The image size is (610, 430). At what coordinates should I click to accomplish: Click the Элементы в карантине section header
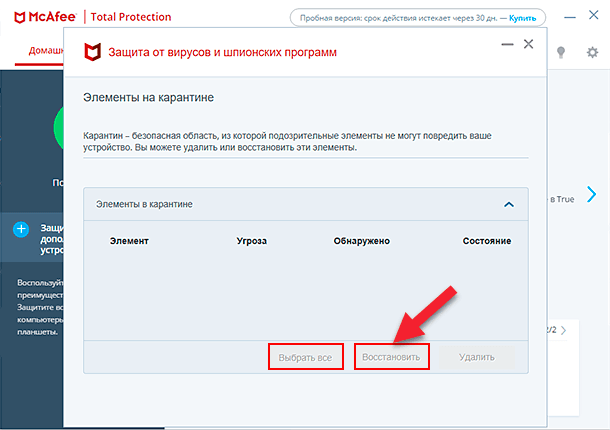pyautogui.click(x=306, y=204)
